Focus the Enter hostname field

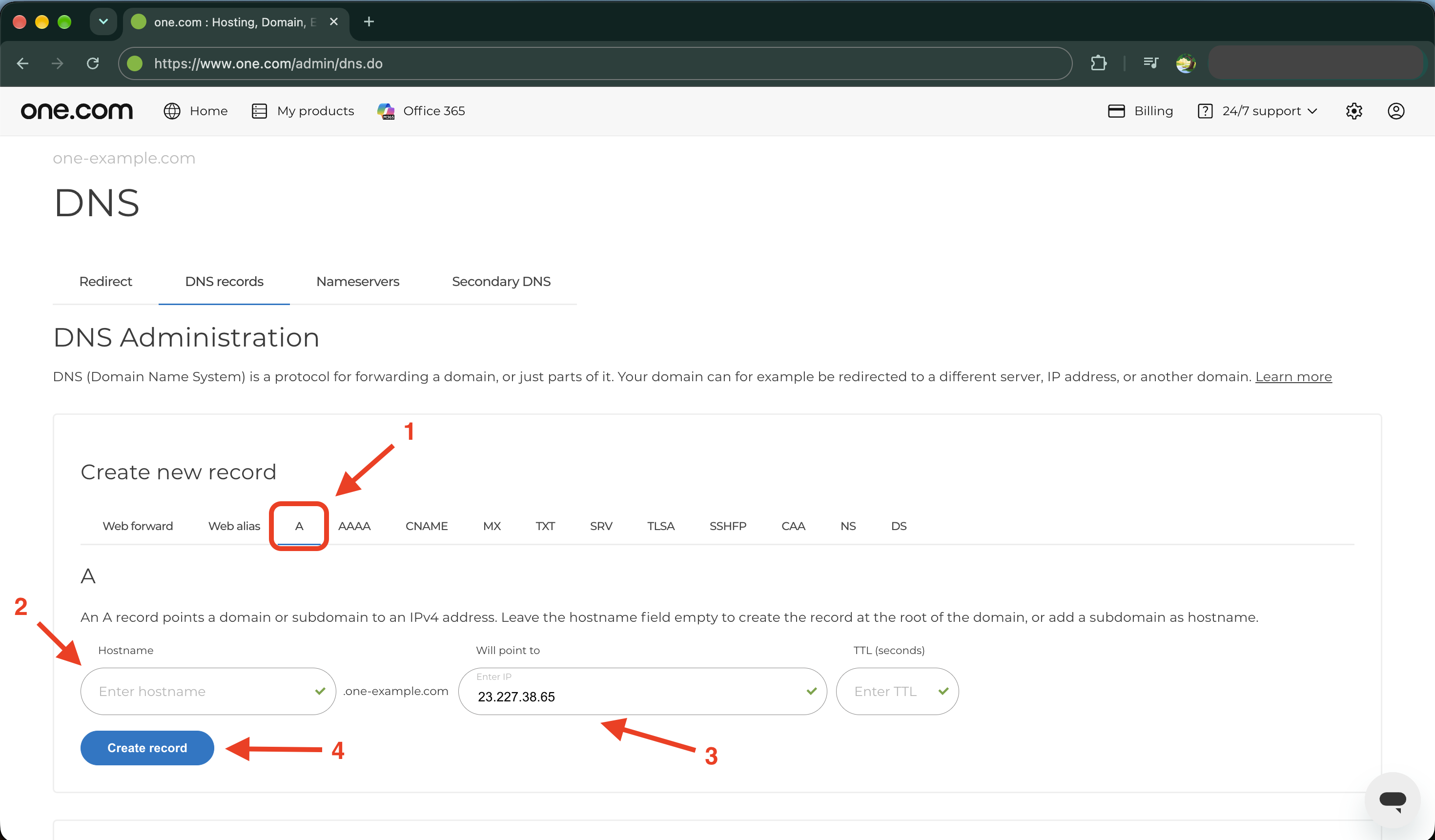[208, 691]
